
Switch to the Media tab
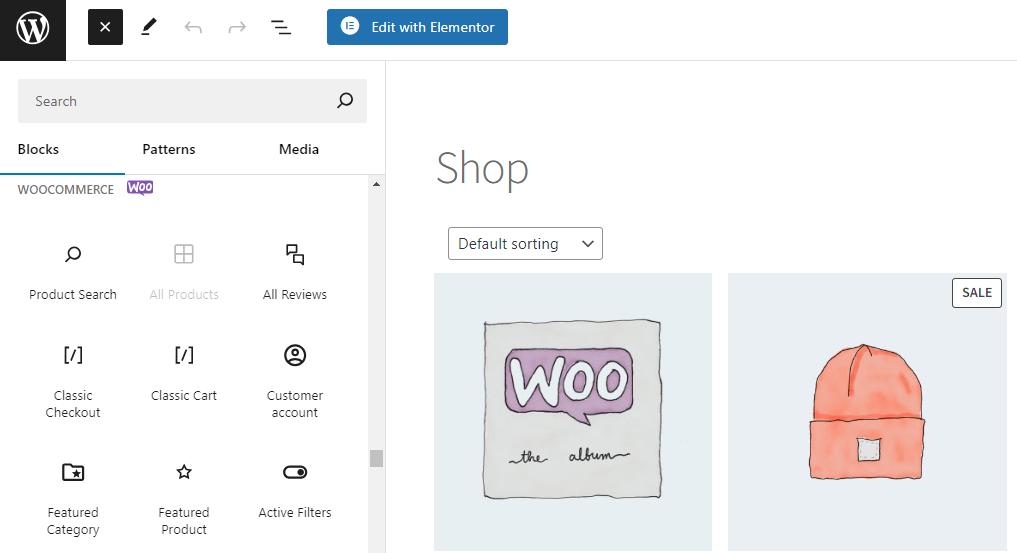[x=299, y=149]
